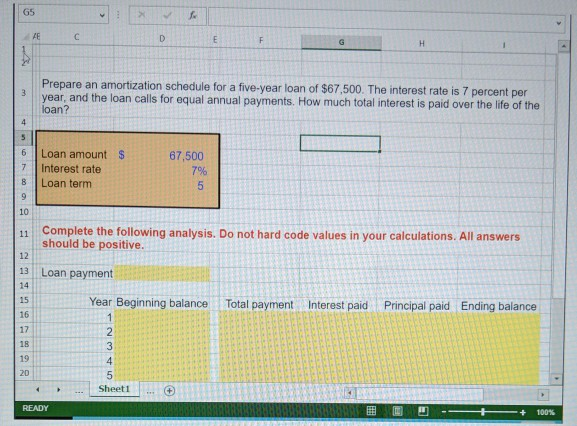Select column F header
Image resolution: width=577 pixels, height=426 pixels.
(261, 40)
